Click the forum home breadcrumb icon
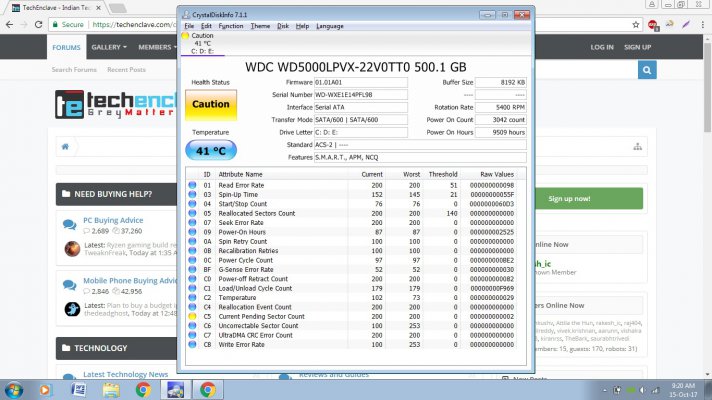This screenshot has width=712, height=400. (65, 147)
